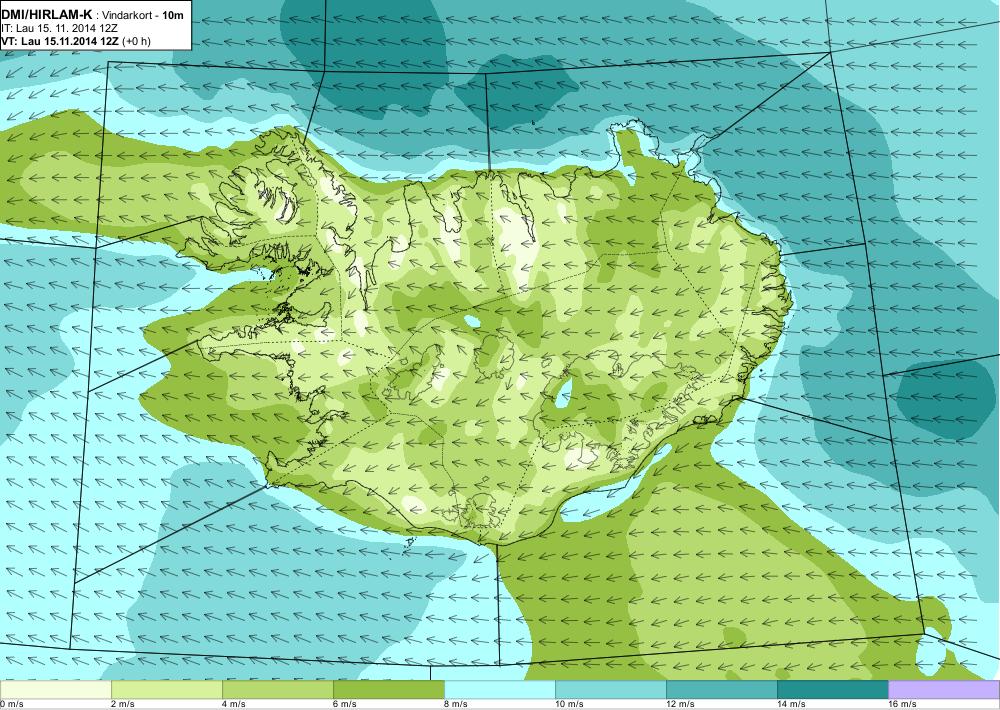
Task: Click the 'IT: Lau 15. 11. 2014 12Z' line
Action: pos(59,29)
